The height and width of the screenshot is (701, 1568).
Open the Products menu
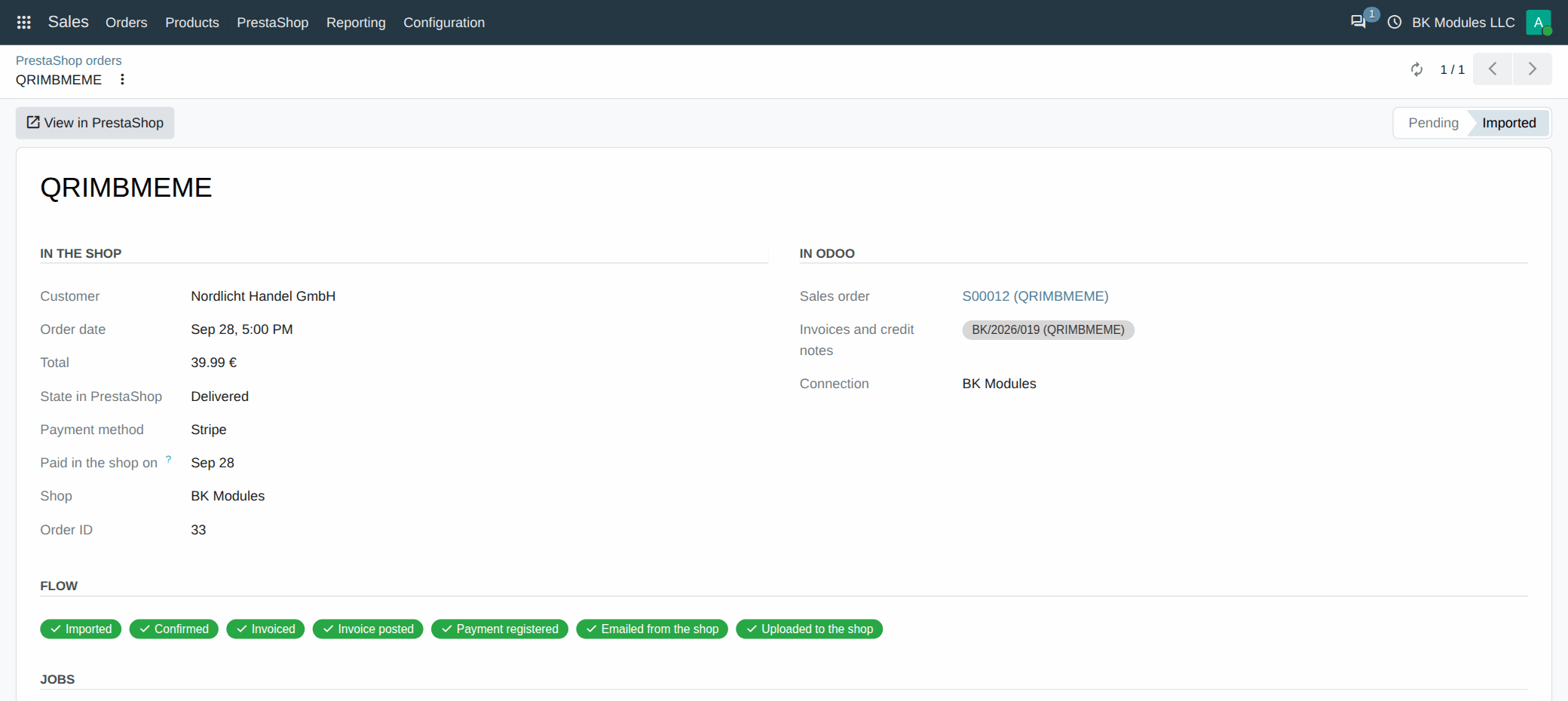(x=192, y=23)
